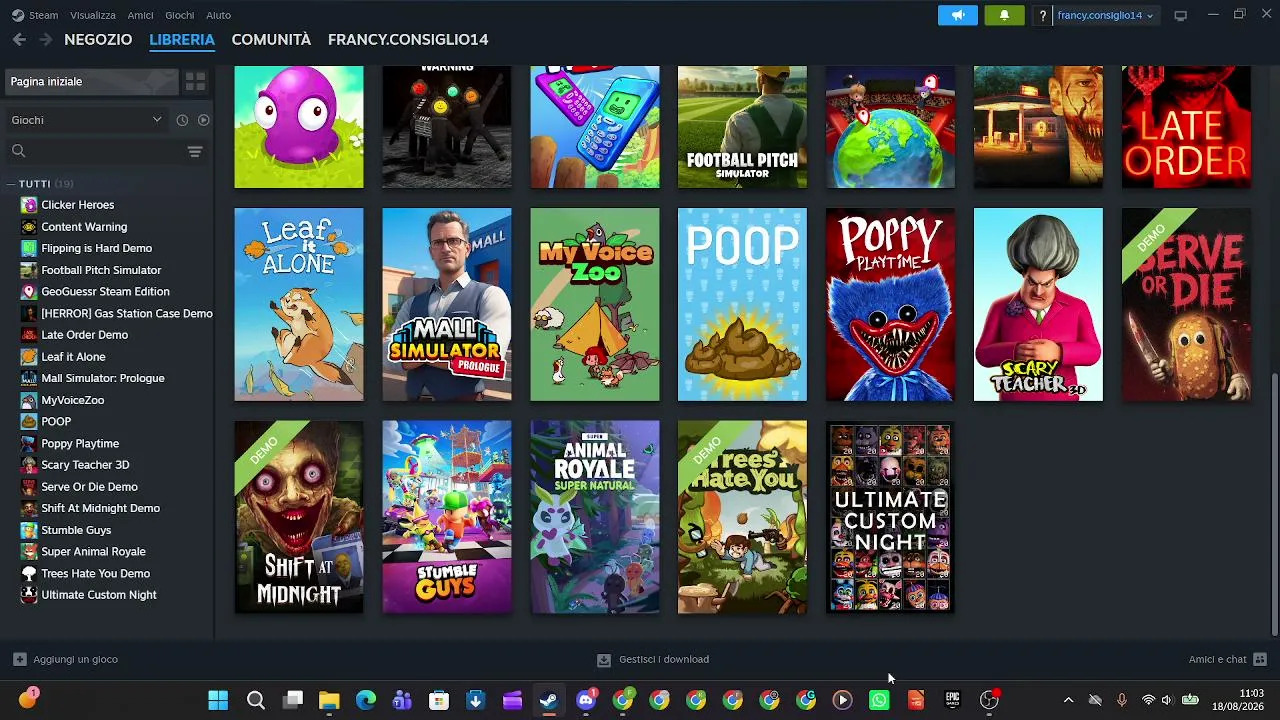The width and height of the screenshot is (1280, 720).
Task: Show hidden system tray icons chevron
Action: point(1068,700)
